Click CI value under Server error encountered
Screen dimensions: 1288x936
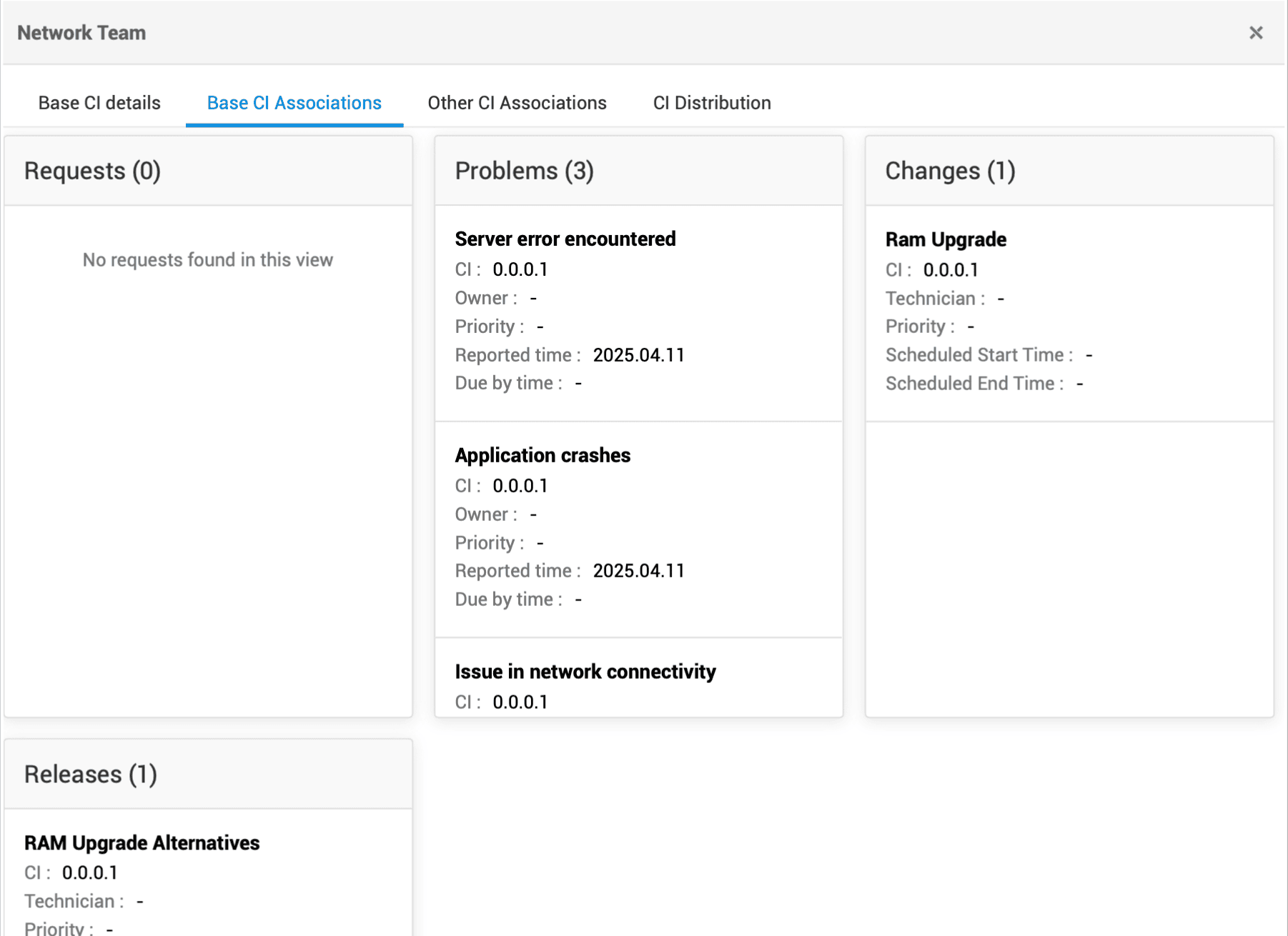[x=520, y=269]
